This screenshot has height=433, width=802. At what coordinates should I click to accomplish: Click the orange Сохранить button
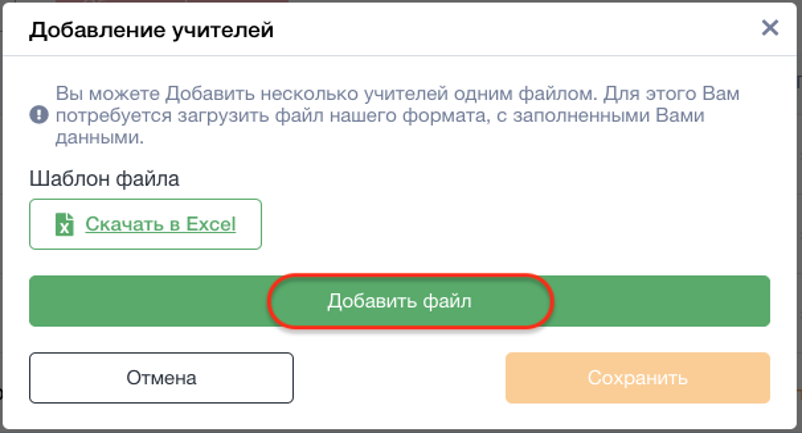click(637, 378)
